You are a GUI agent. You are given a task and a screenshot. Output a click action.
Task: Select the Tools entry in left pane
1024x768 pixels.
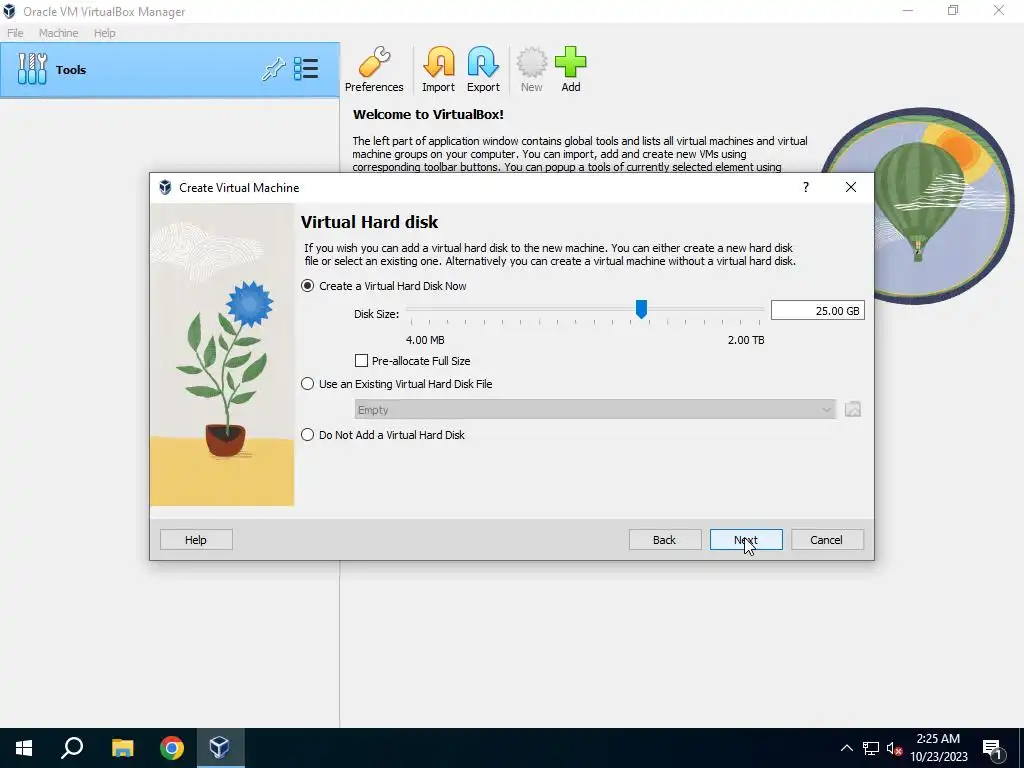pos(170,70)
